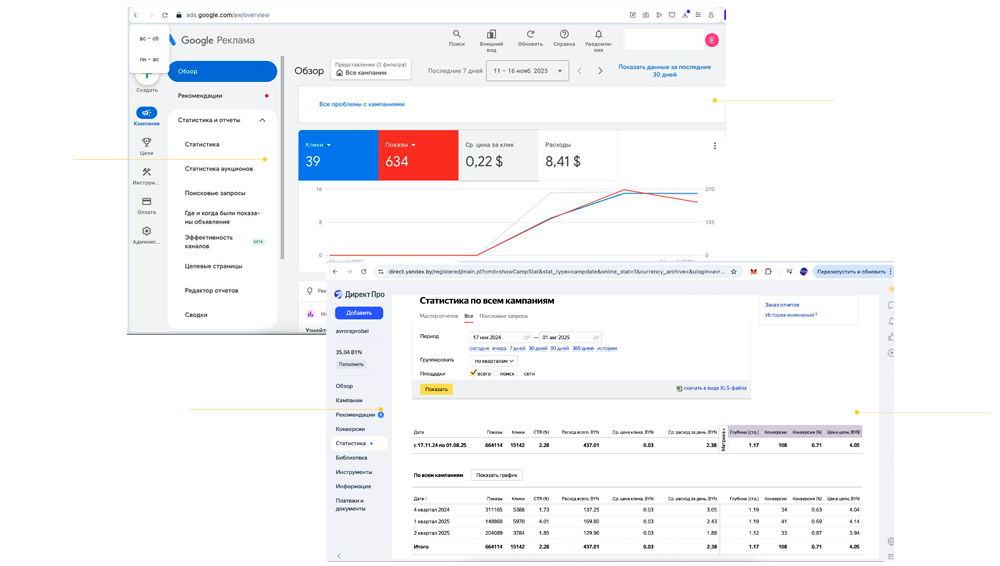Open the 'по кварталам' grouping dropdown

tap(495, 360)
